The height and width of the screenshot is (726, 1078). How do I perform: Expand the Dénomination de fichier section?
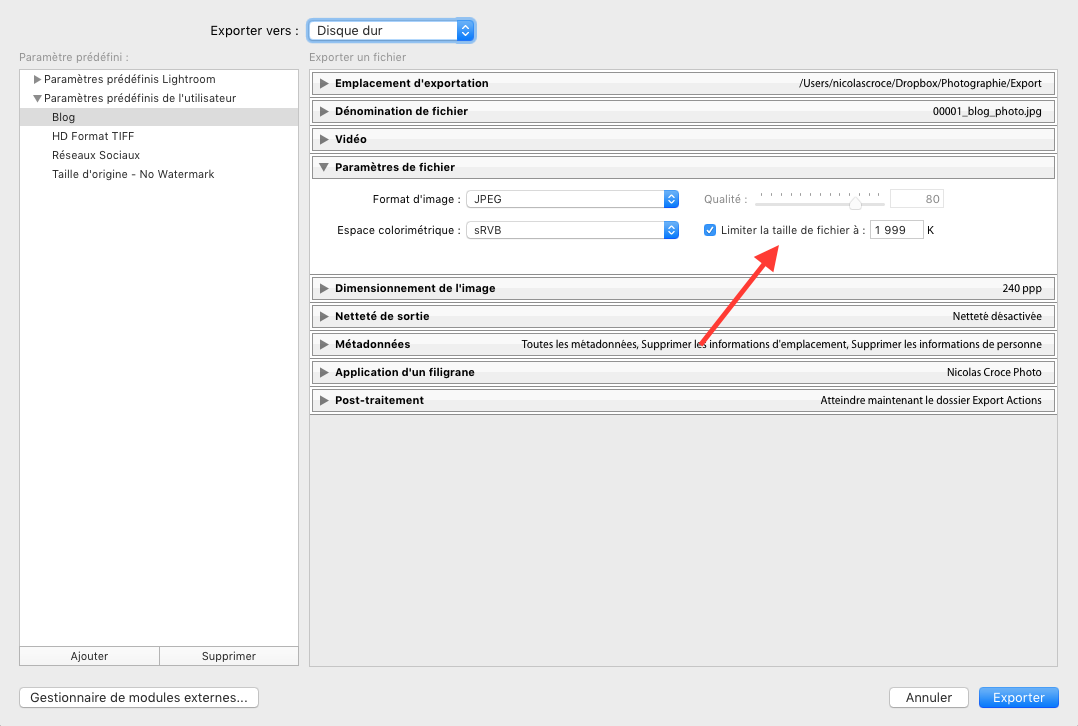pos(324,112)
